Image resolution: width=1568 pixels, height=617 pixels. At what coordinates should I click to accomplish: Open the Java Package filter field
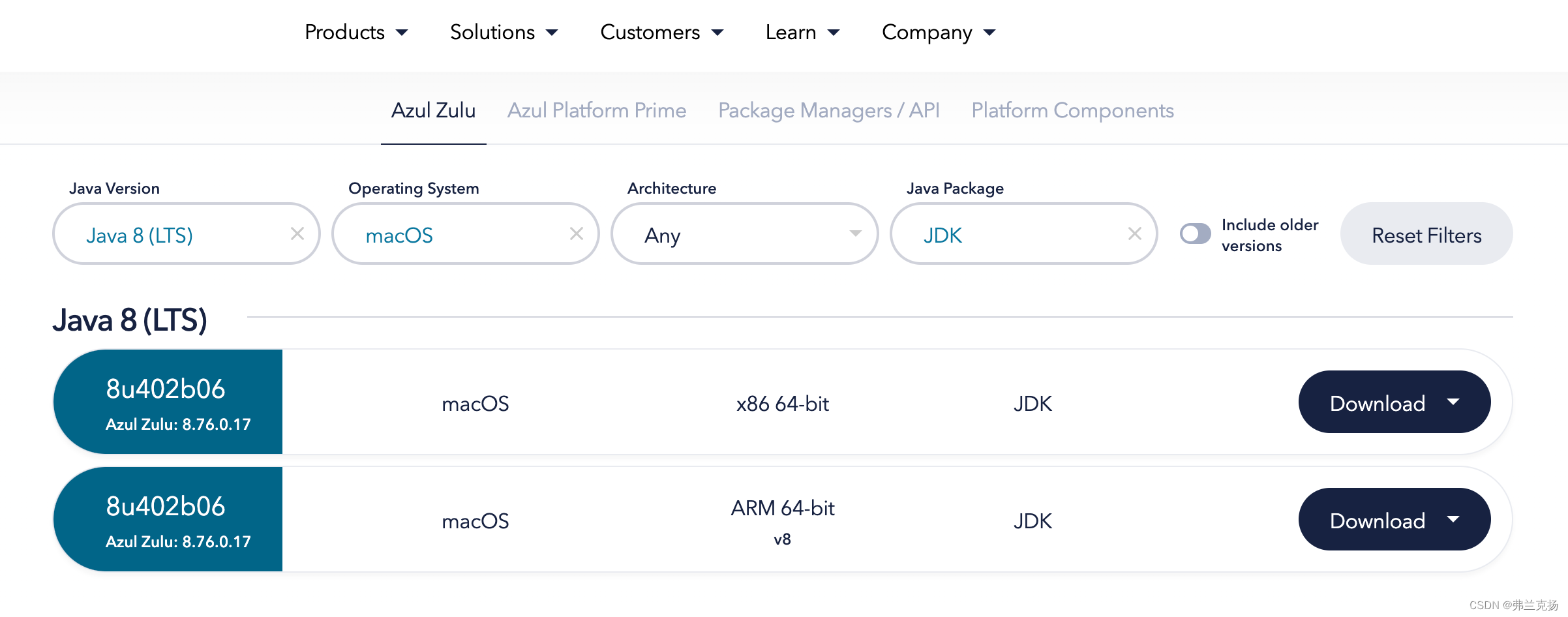(x=1023, y=233)
